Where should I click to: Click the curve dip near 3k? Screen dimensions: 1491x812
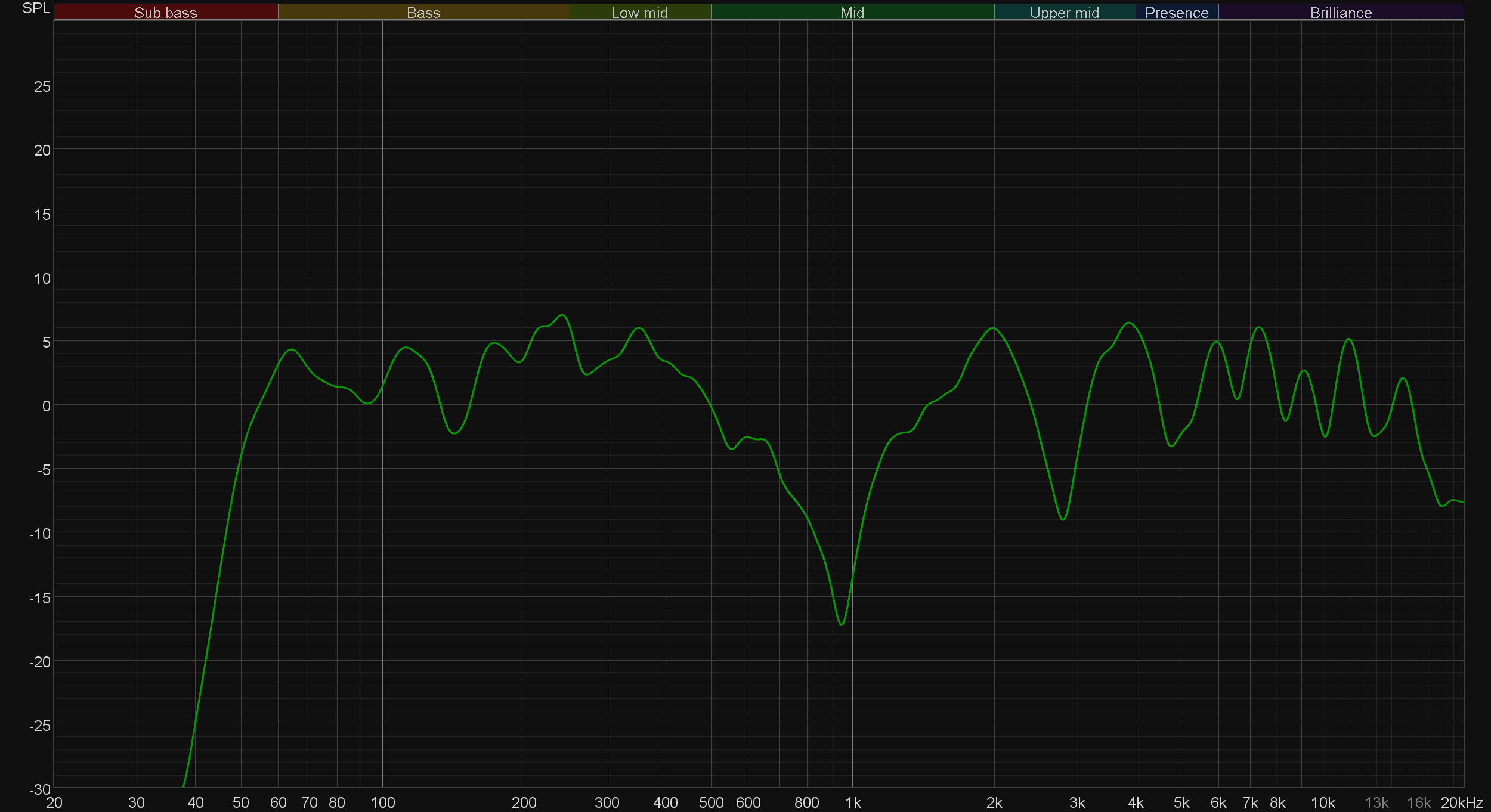click(x=1063, y=519)
